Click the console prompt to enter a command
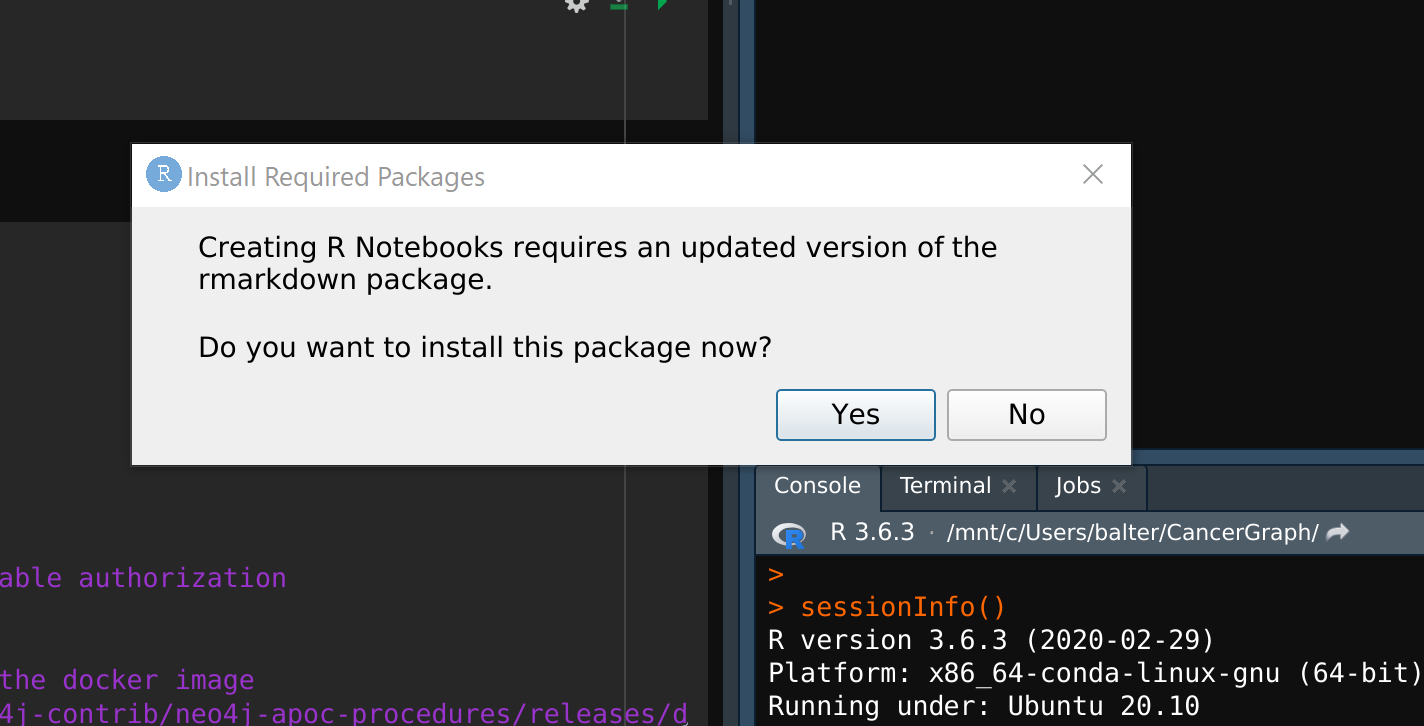Viewport: 1424px width, 726px height. (775, 573)
